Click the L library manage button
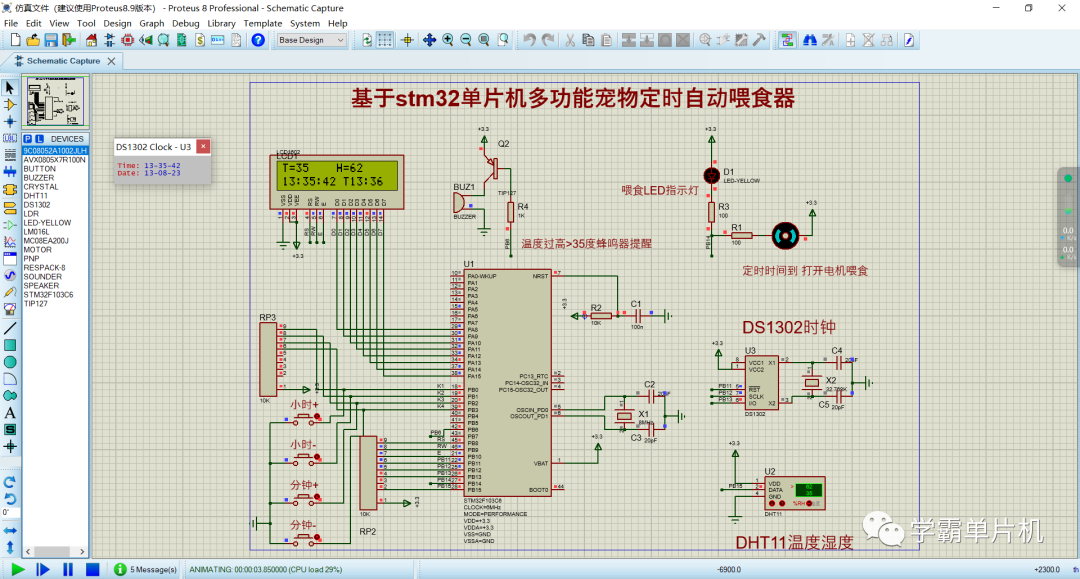 click(x=39, y=138)
